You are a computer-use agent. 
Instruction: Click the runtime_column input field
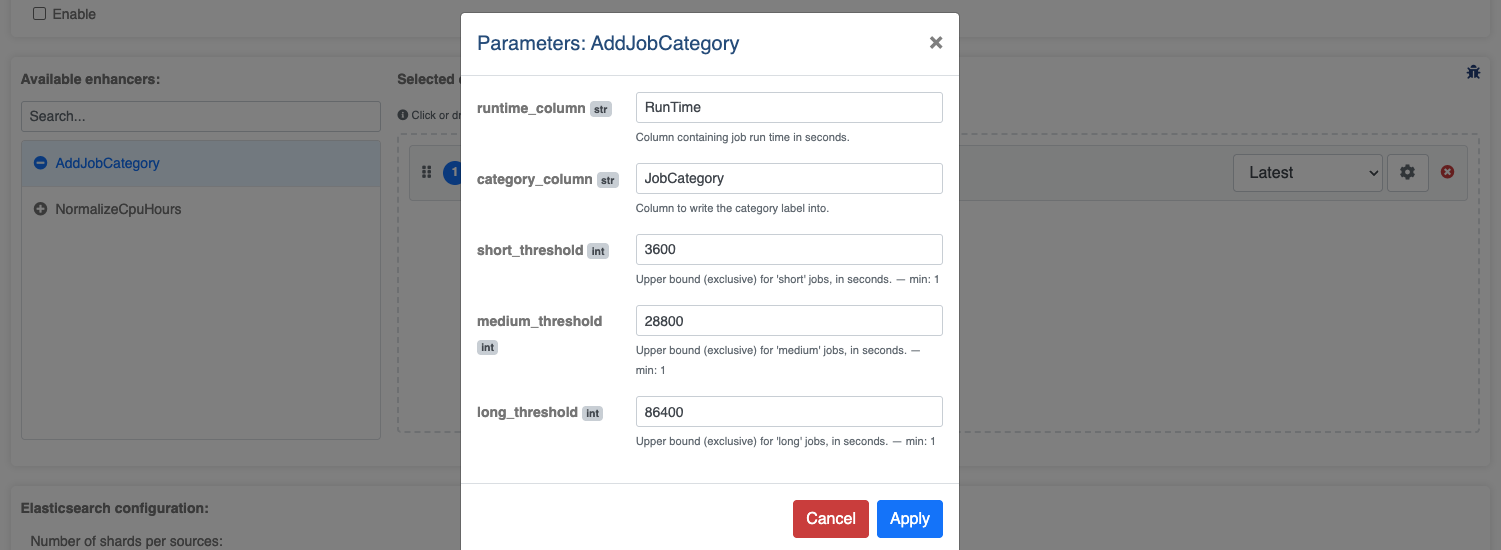click(789, 107)
